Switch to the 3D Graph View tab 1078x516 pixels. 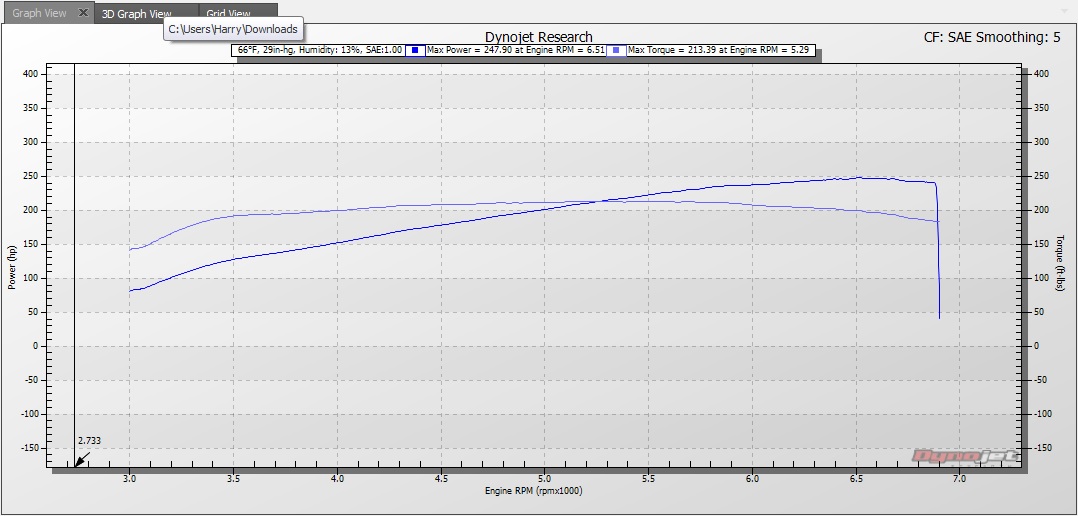[137, 14]
